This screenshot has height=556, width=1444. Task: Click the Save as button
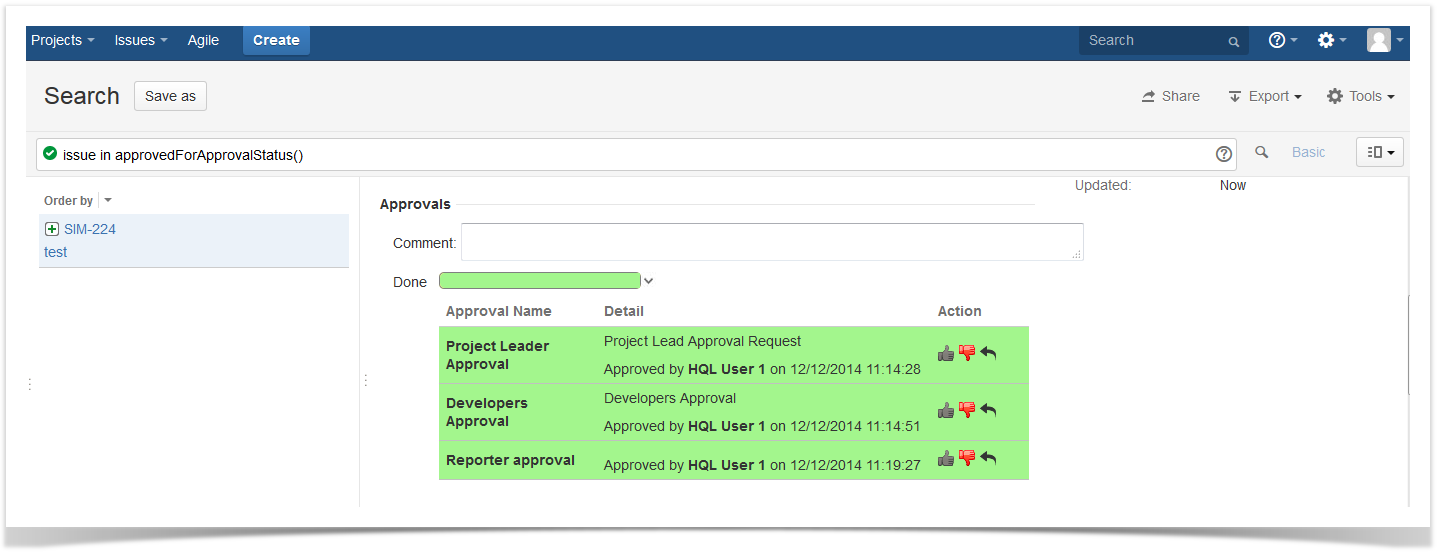click(170, 96)
